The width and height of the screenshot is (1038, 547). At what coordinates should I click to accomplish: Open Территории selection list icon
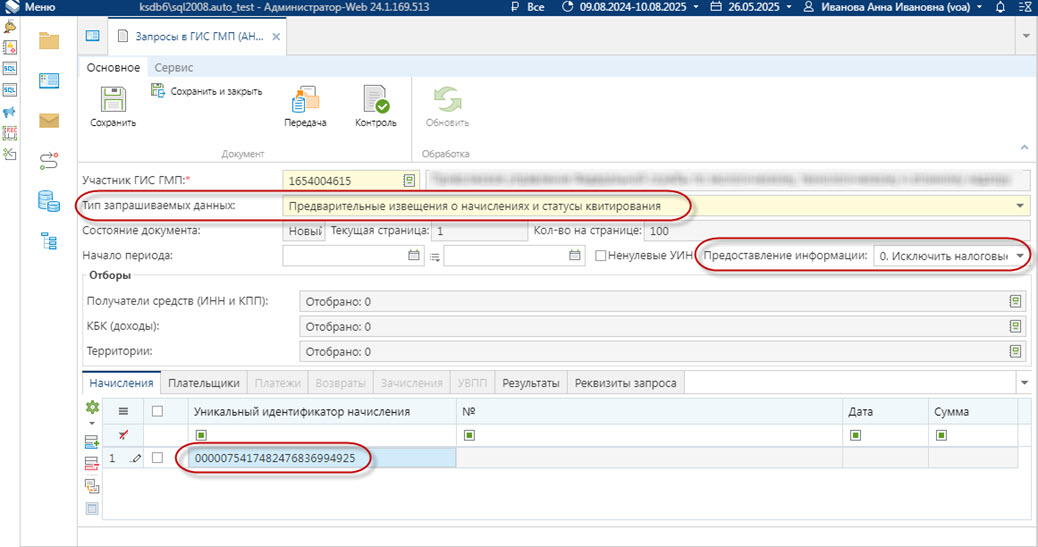[x=1015, y=352]
